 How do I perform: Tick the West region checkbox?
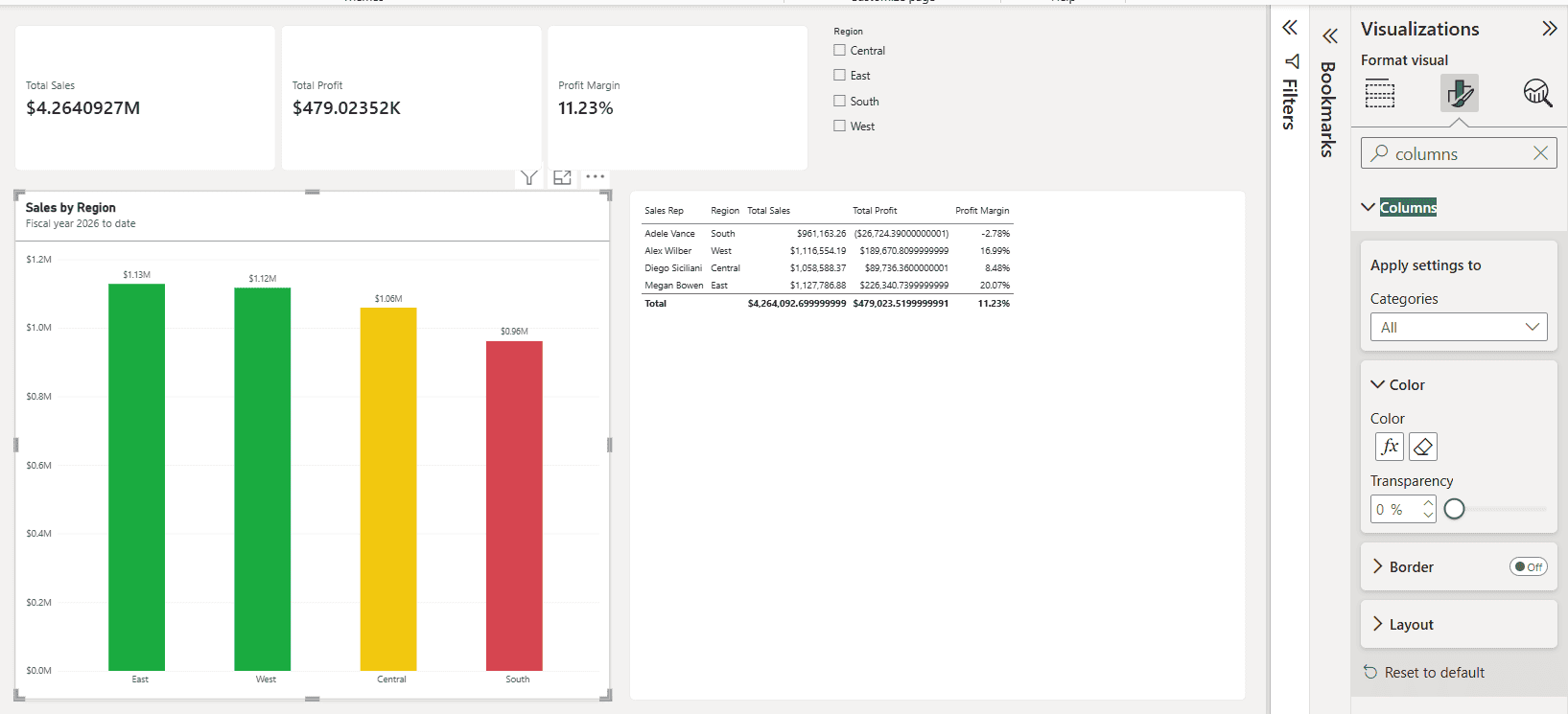[839, 126]
